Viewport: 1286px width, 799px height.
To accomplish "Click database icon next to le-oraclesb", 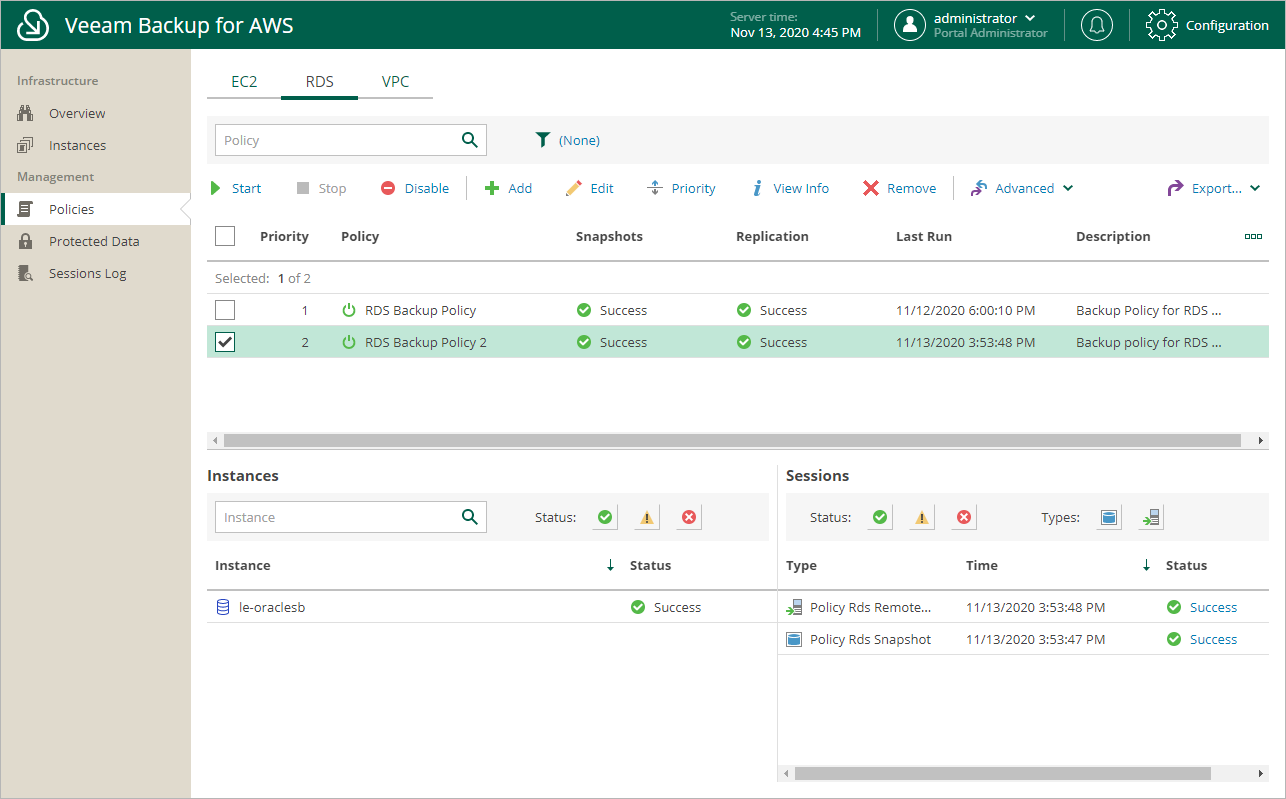I will (x=223, y=607).
